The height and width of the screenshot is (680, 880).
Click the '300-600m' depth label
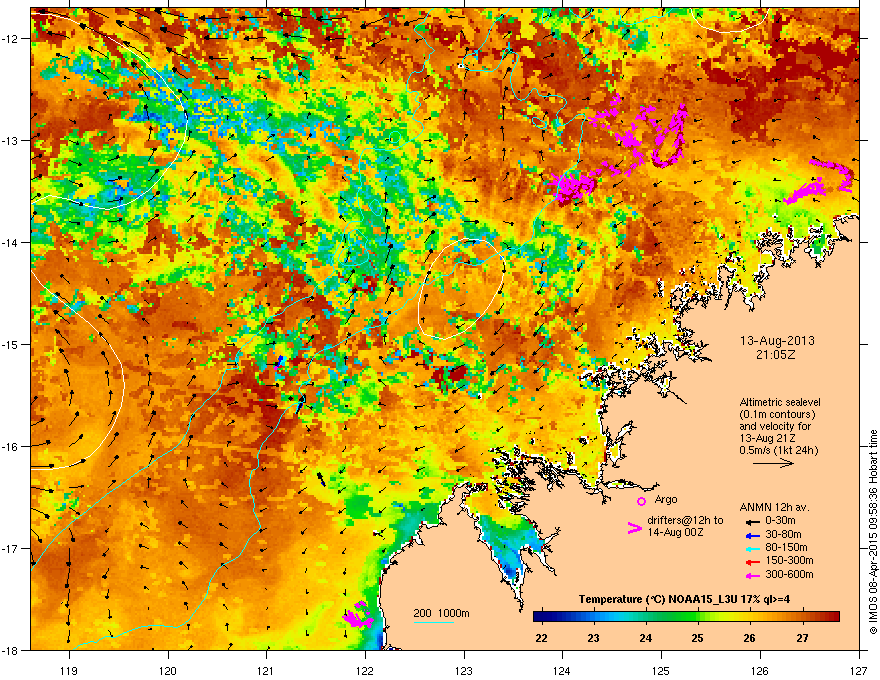pos(789,575)
